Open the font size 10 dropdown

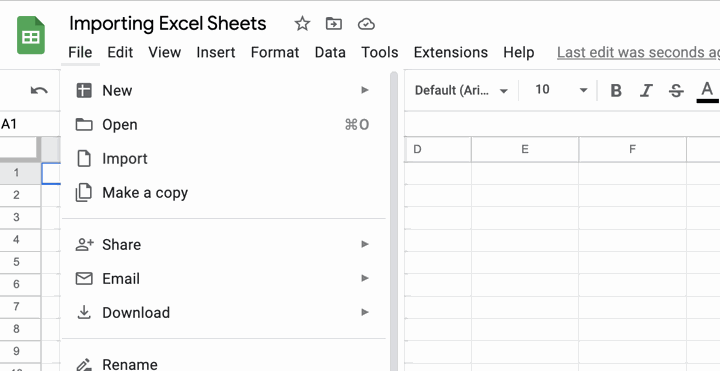coord(561,90)
